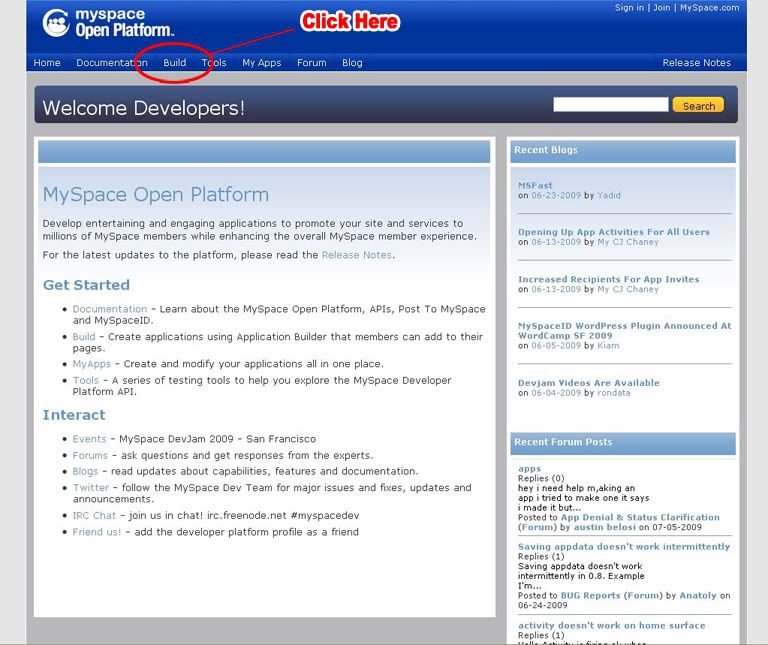Go to My Apps in navigation bar
Viewport: 768px width, 645px height.
262,63
